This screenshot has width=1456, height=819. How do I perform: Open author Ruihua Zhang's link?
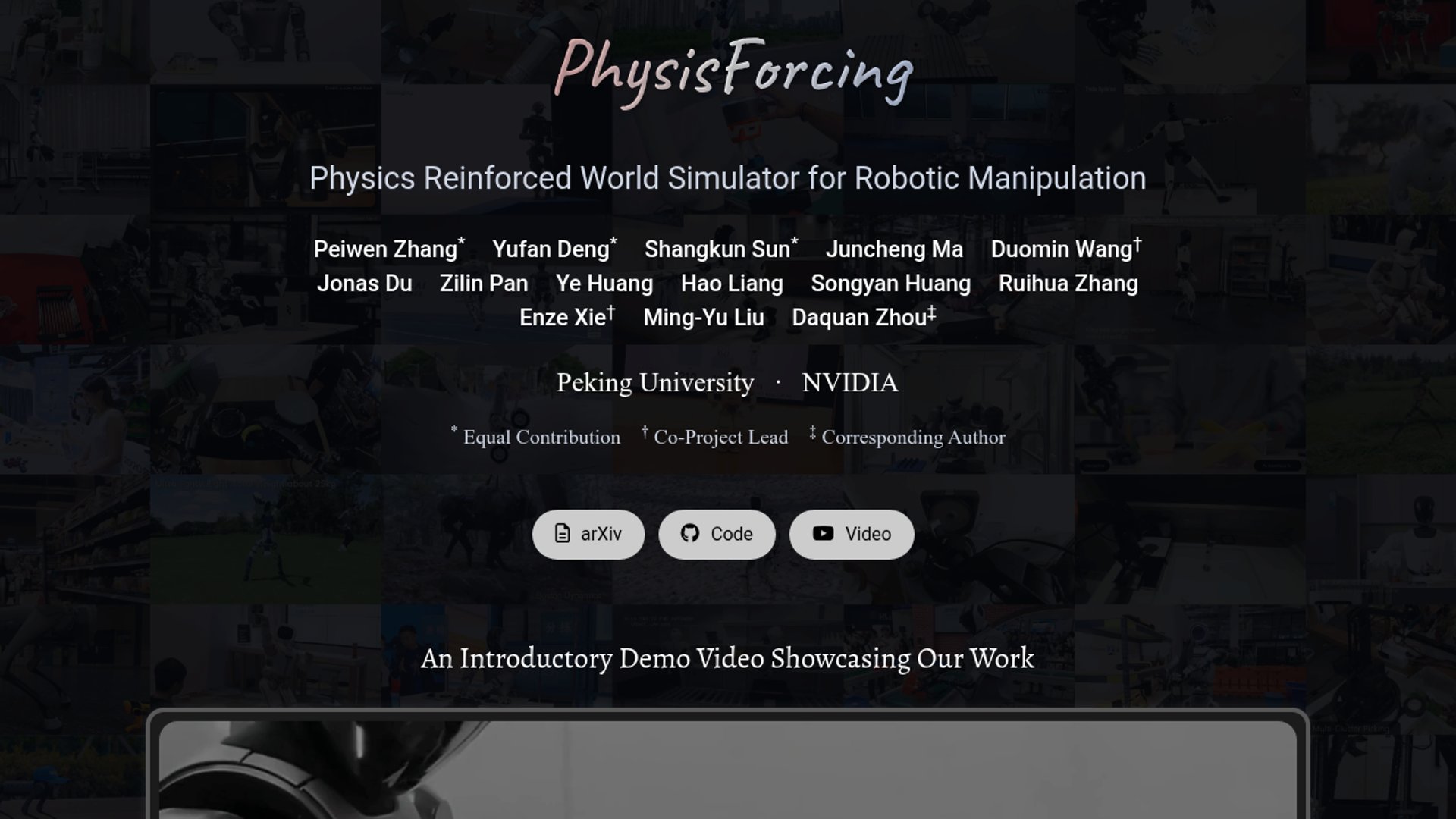[1068, 283]
